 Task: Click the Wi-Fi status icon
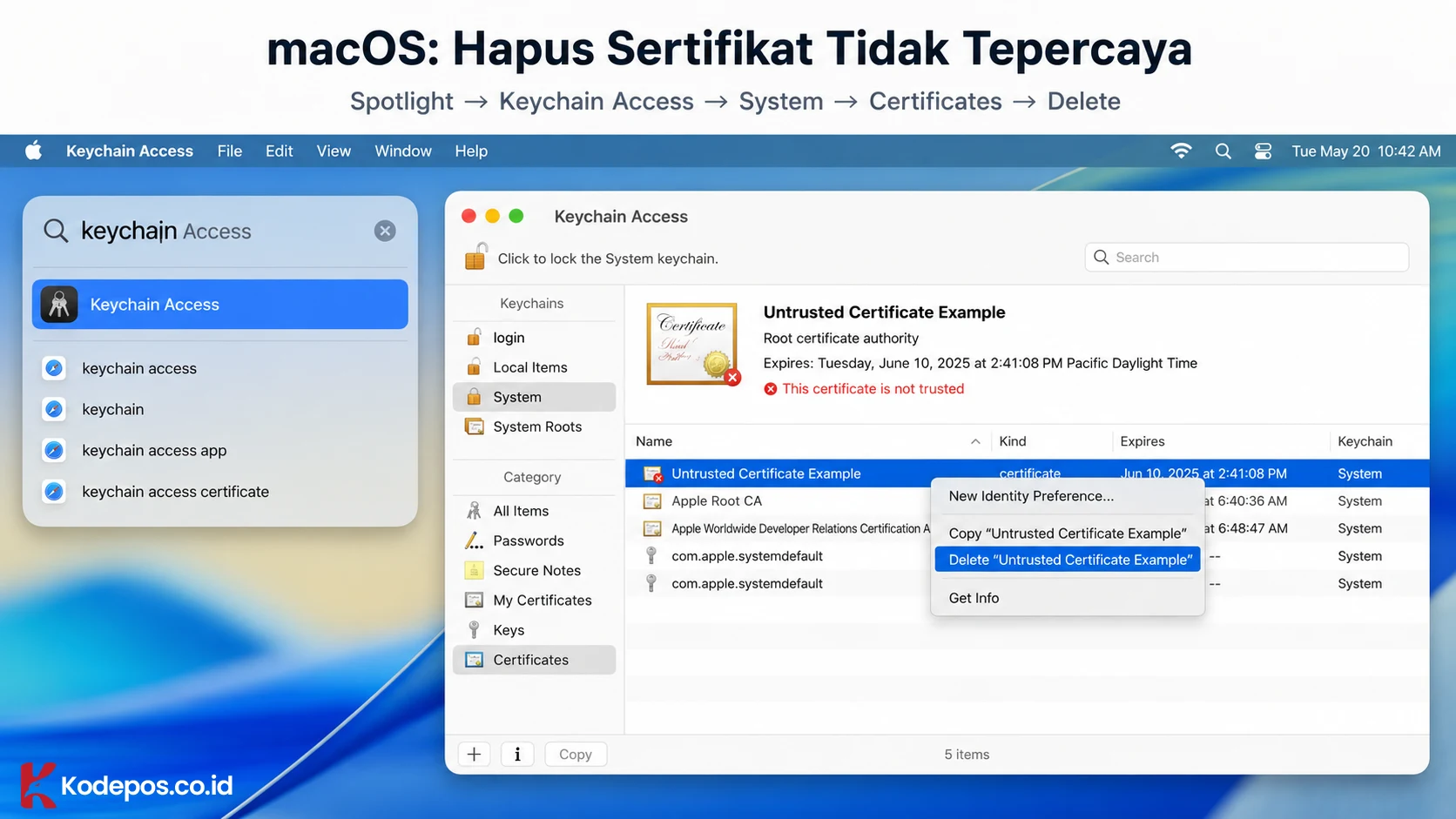[x=1181, y=151]
